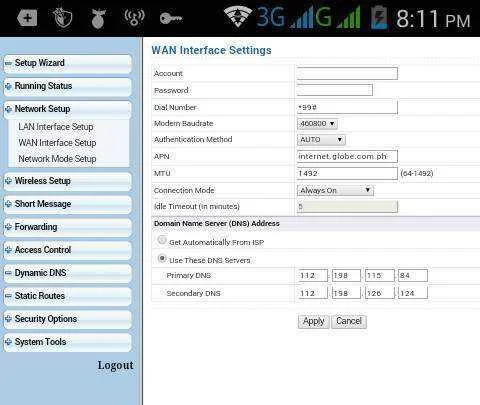Click Secondary DNS second octet 198
The image size is (480, 405).
point(346,293)
